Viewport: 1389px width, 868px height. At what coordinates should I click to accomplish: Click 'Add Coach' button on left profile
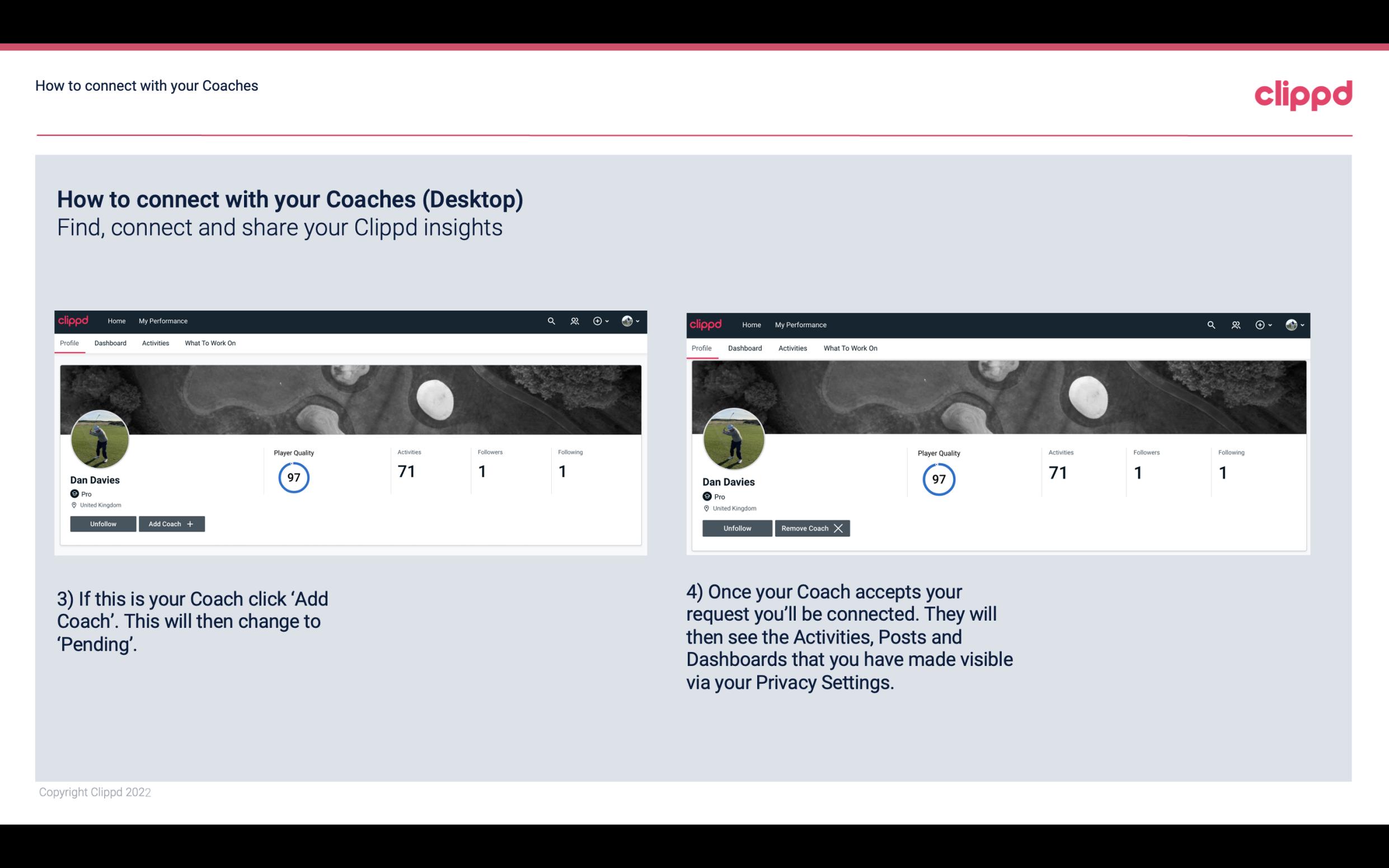click(170, 523)
